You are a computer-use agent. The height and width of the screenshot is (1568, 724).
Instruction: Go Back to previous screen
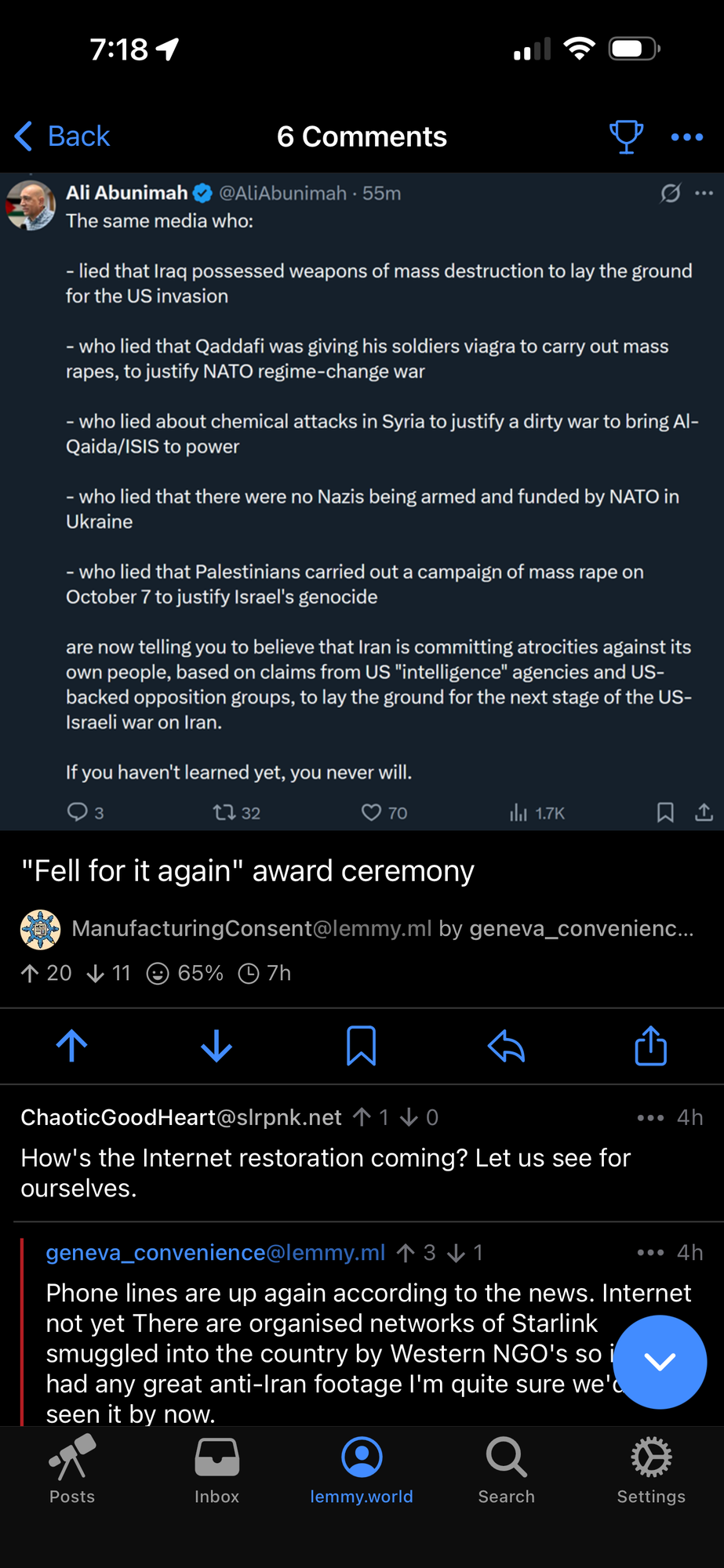[x=63, y=136]
